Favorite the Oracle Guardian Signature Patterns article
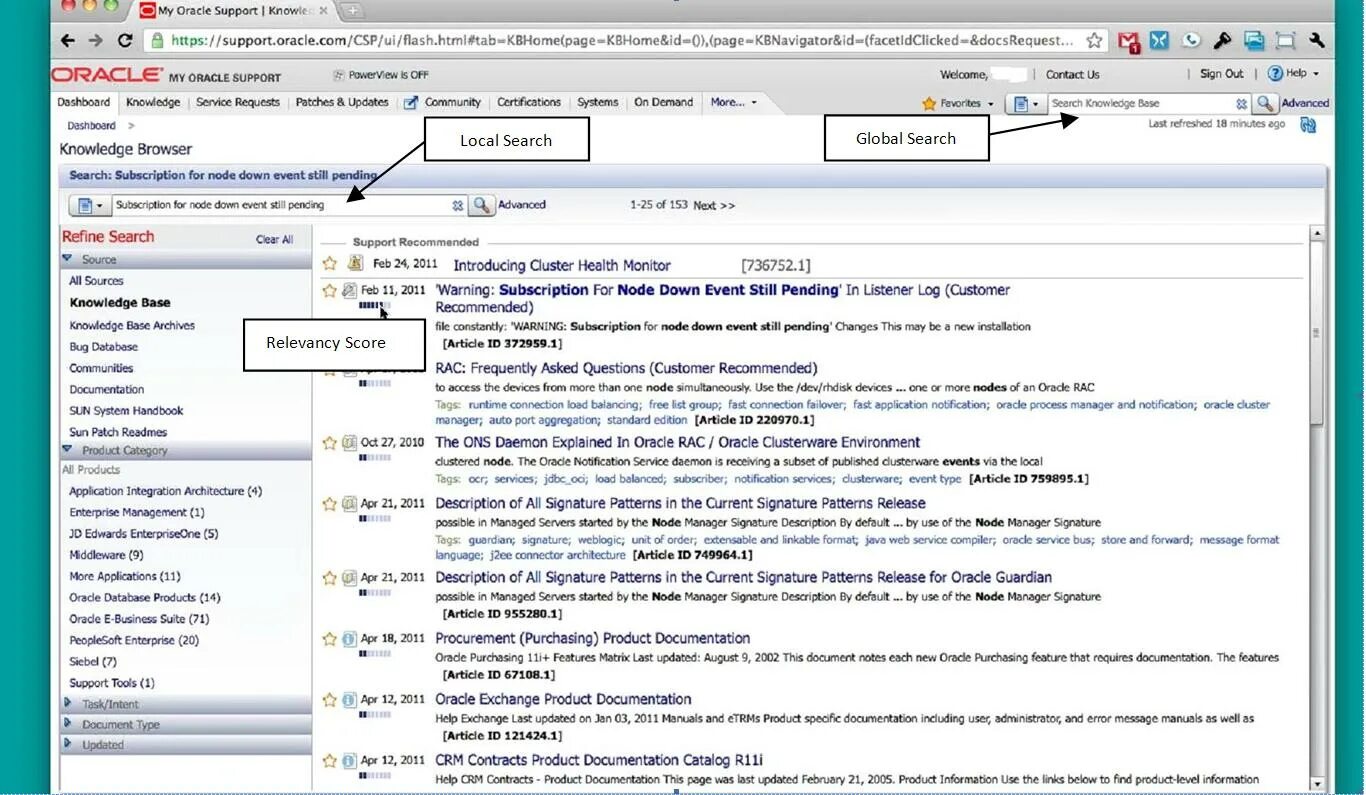Screen dimensions: 1366x795 tap(330, 577)
